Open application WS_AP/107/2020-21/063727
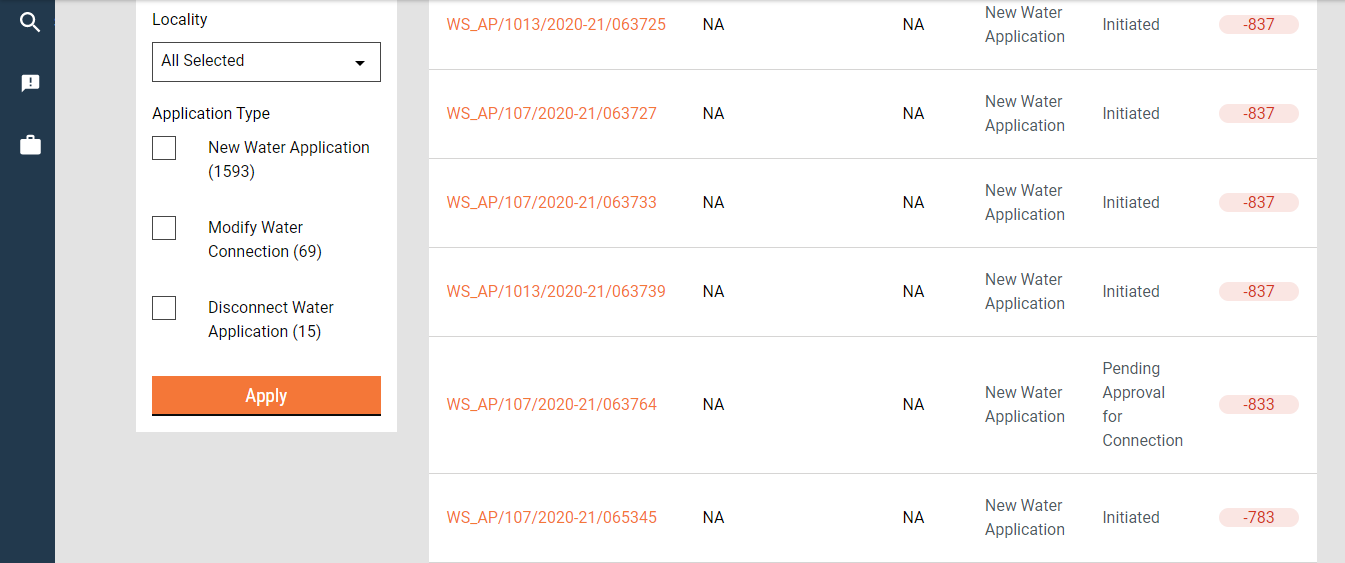The width and height of the screenshot is (1345, 563). click(551, 113)
